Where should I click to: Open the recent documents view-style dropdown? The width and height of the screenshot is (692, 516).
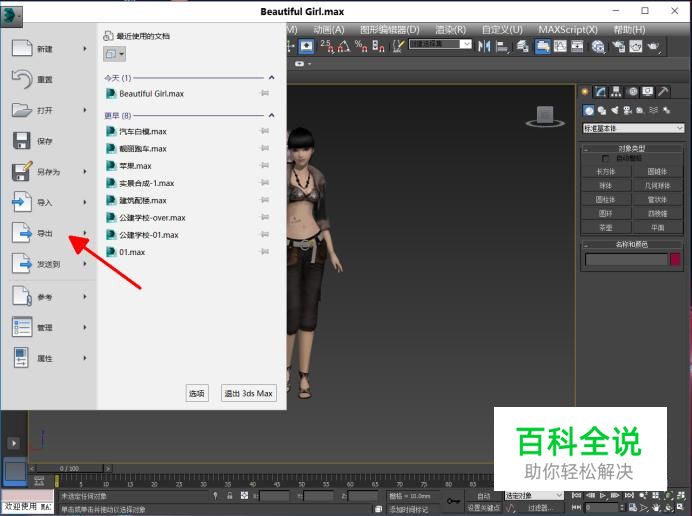coord(115,53)
